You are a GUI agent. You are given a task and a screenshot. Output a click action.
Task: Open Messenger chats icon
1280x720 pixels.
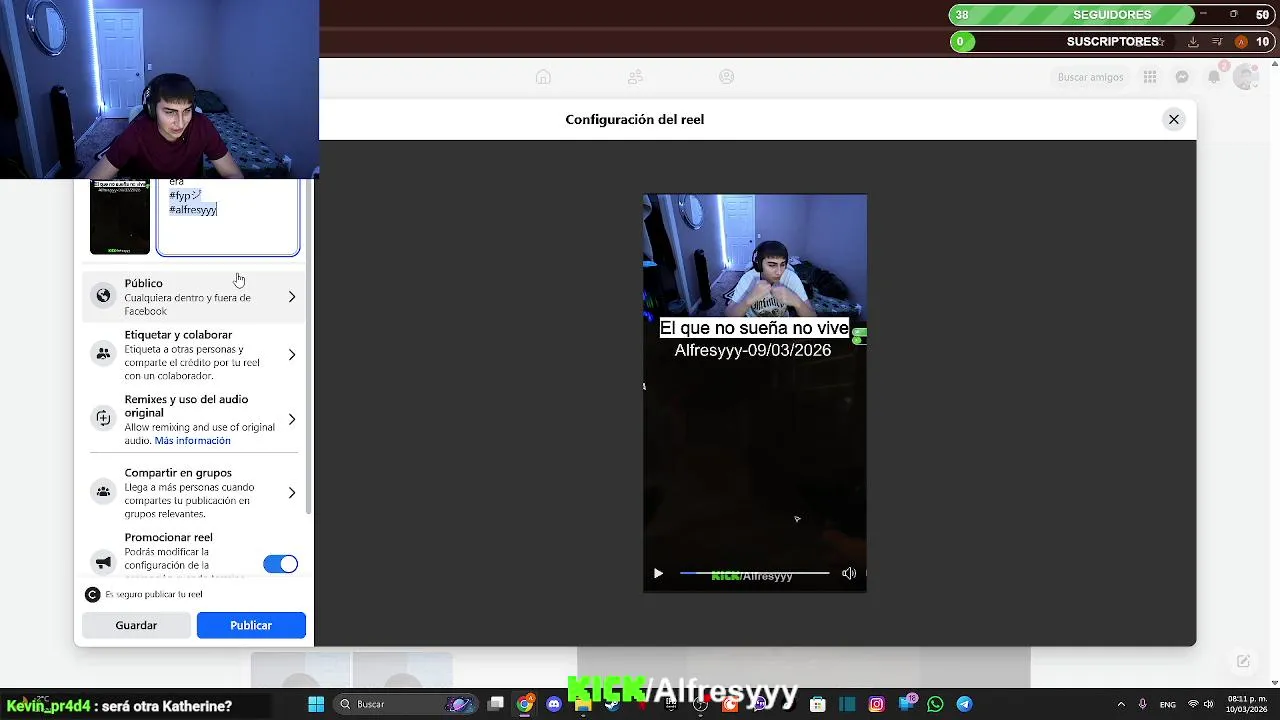1182,77
